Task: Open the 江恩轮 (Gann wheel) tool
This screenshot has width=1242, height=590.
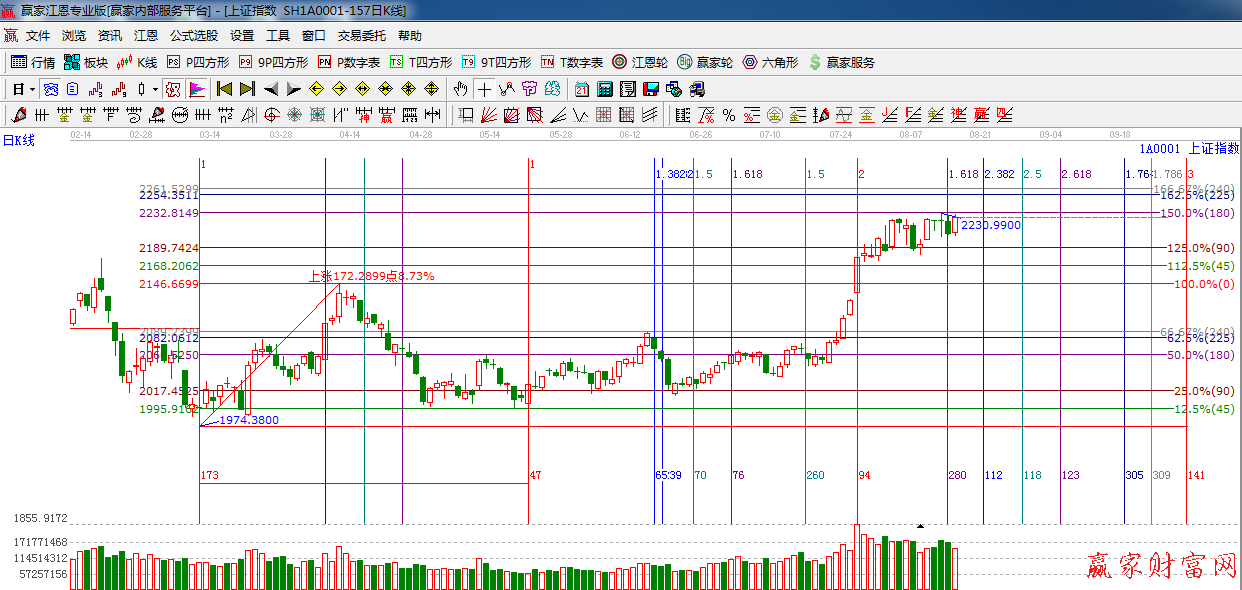Action: [637, 62]
